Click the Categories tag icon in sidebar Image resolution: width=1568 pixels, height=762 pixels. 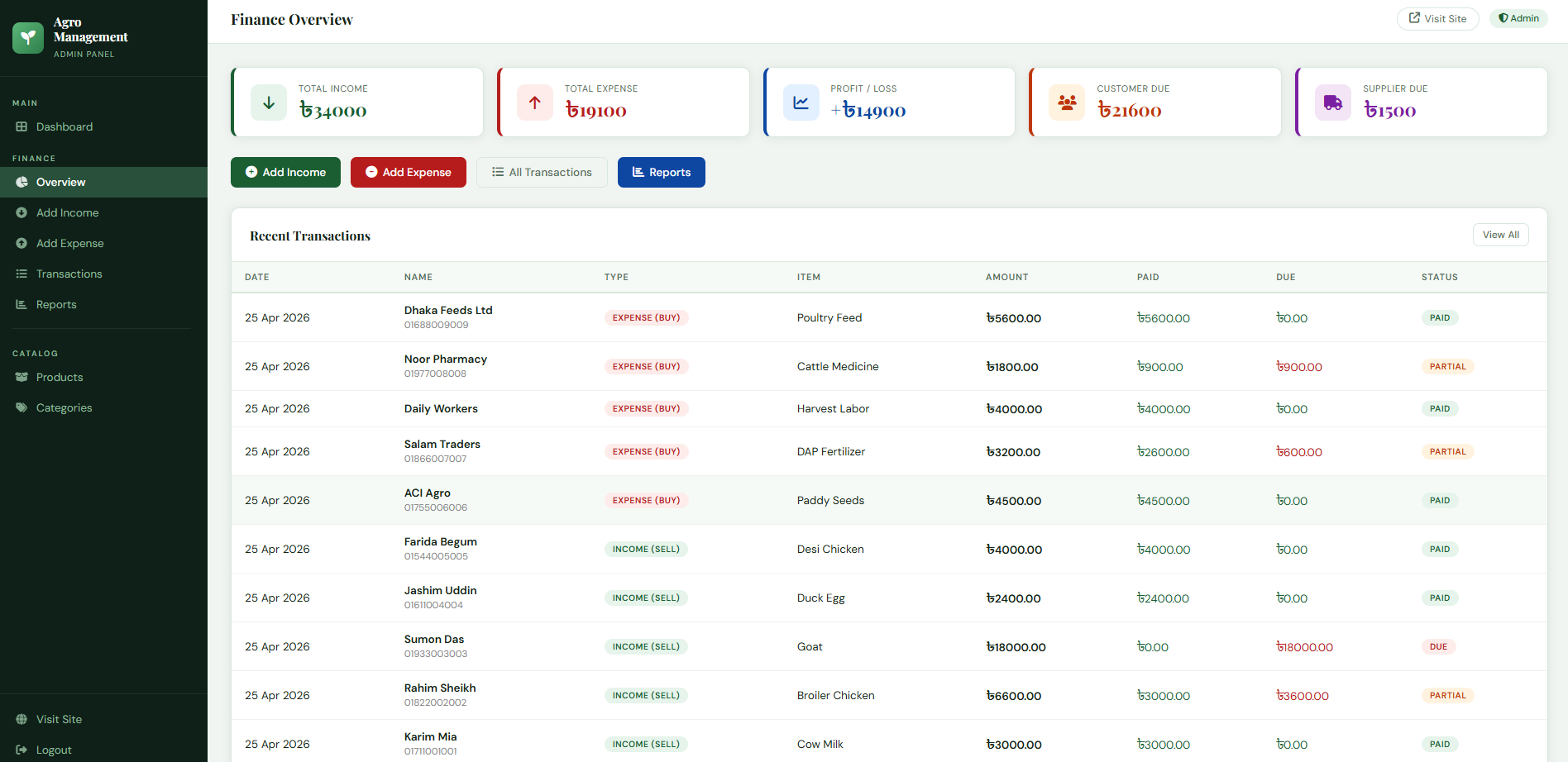tap(22, 407)
